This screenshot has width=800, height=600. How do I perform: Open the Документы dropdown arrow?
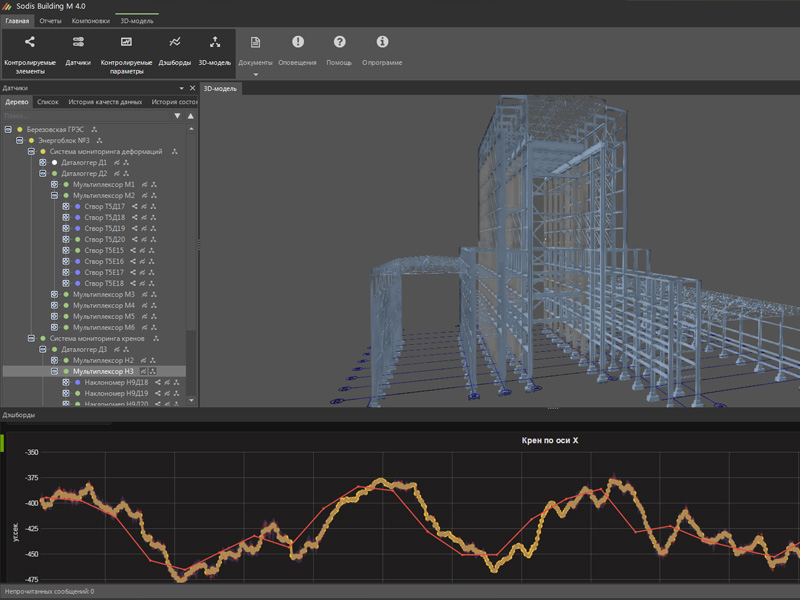point(256,75)
